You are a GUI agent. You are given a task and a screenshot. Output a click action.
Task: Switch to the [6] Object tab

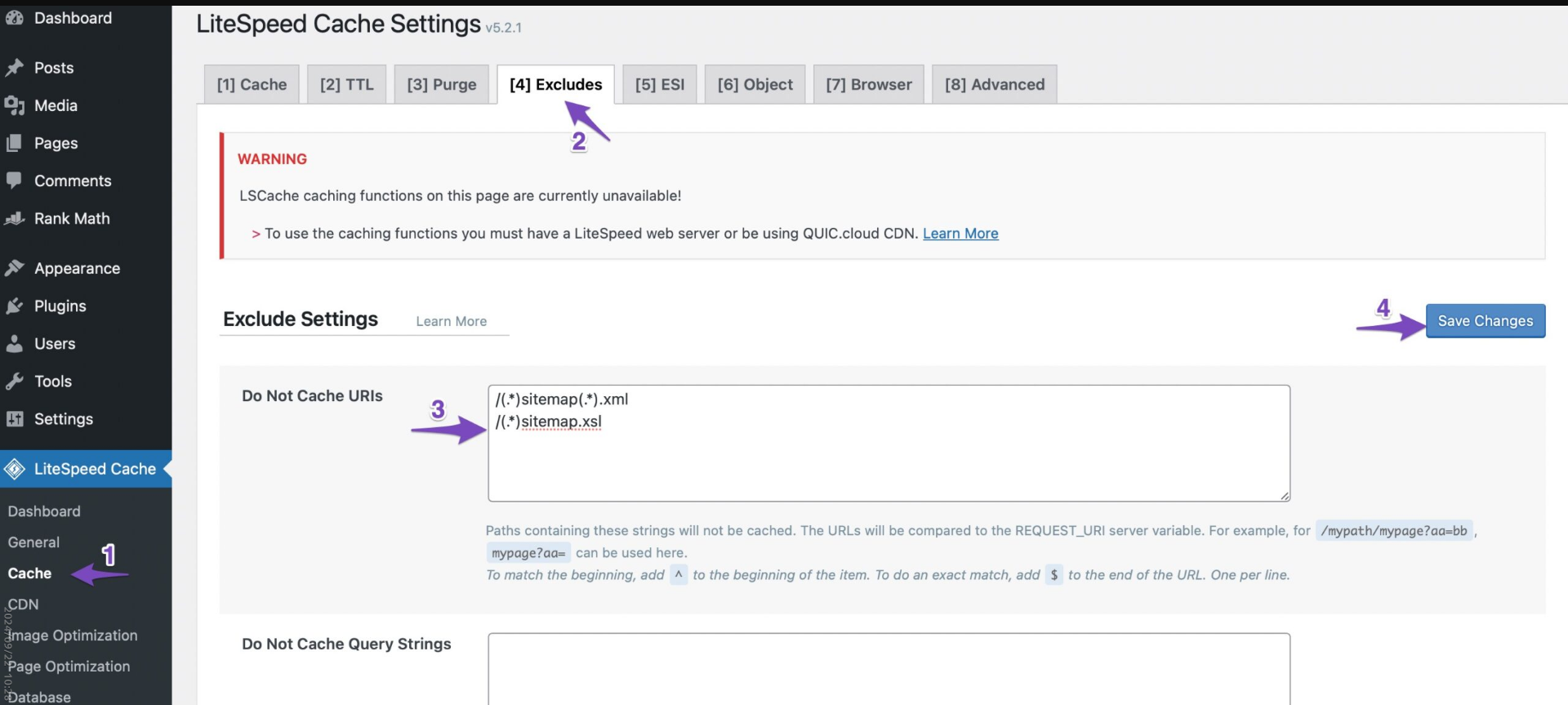point(755,84)
